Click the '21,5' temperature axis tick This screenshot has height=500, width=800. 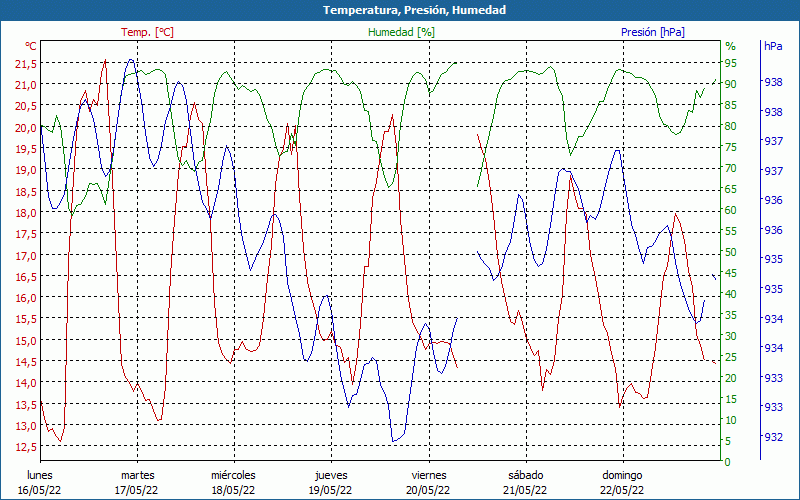pos(27,64)
